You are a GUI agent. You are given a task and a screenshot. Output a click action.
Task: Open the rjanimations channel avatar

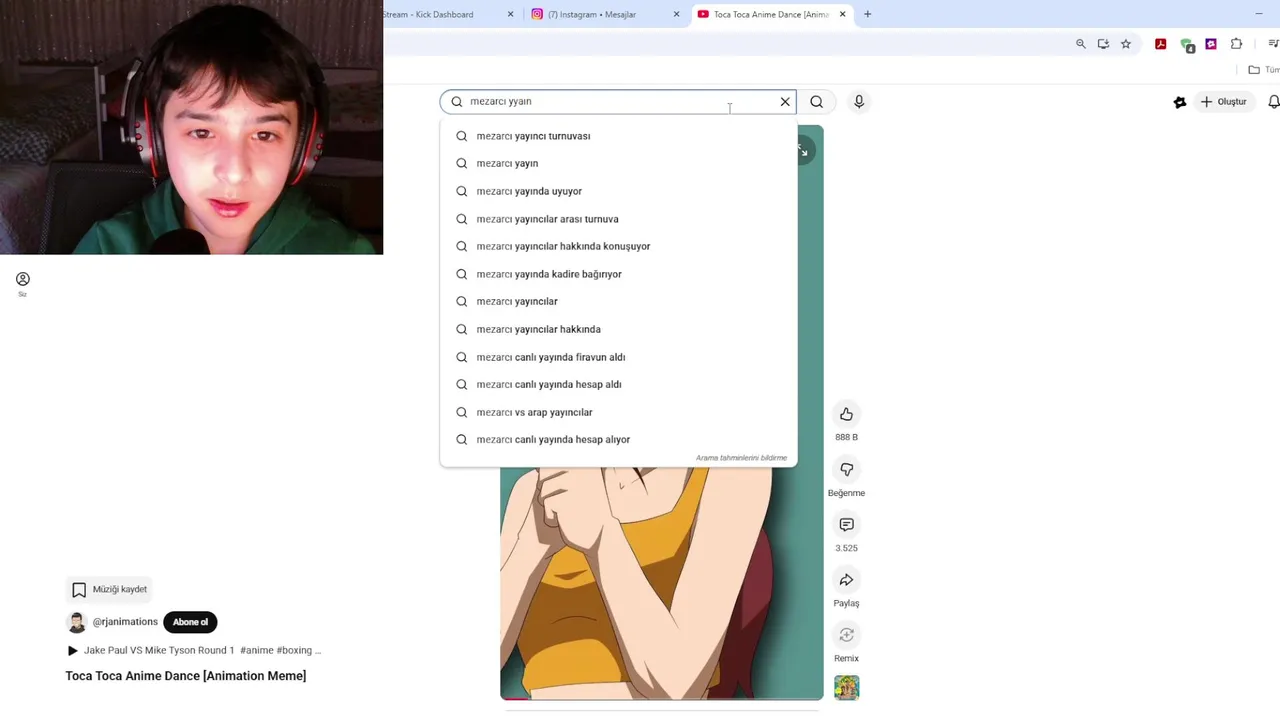pos(76,622)
